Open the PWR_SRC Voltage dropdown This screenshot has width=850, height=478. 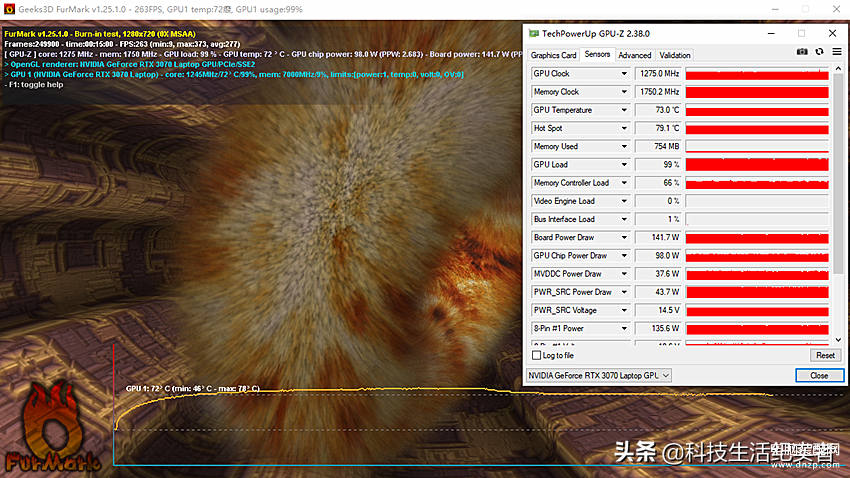pyautogui.click(x=624, y=311)
